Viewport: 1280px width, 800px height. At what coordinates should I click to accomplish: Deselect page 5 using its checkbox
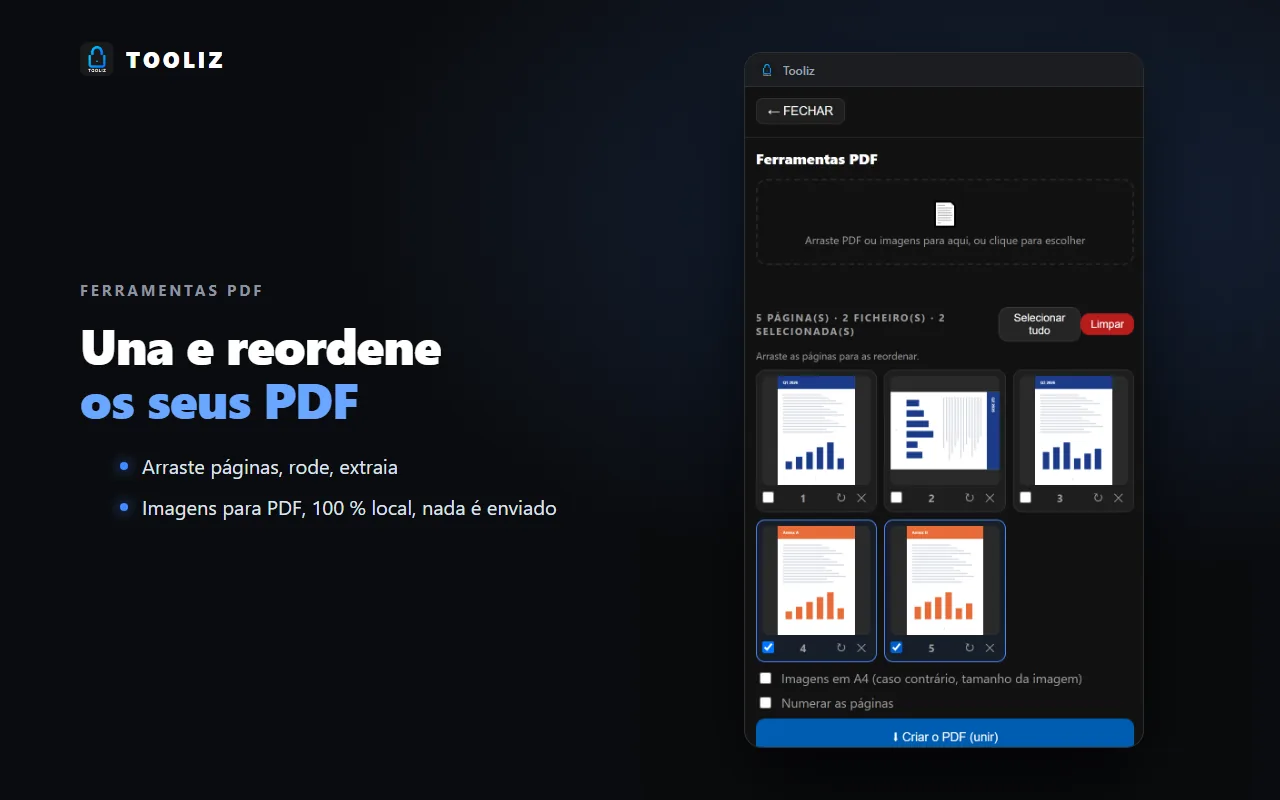pyautogui.click(x=896, y=647)
